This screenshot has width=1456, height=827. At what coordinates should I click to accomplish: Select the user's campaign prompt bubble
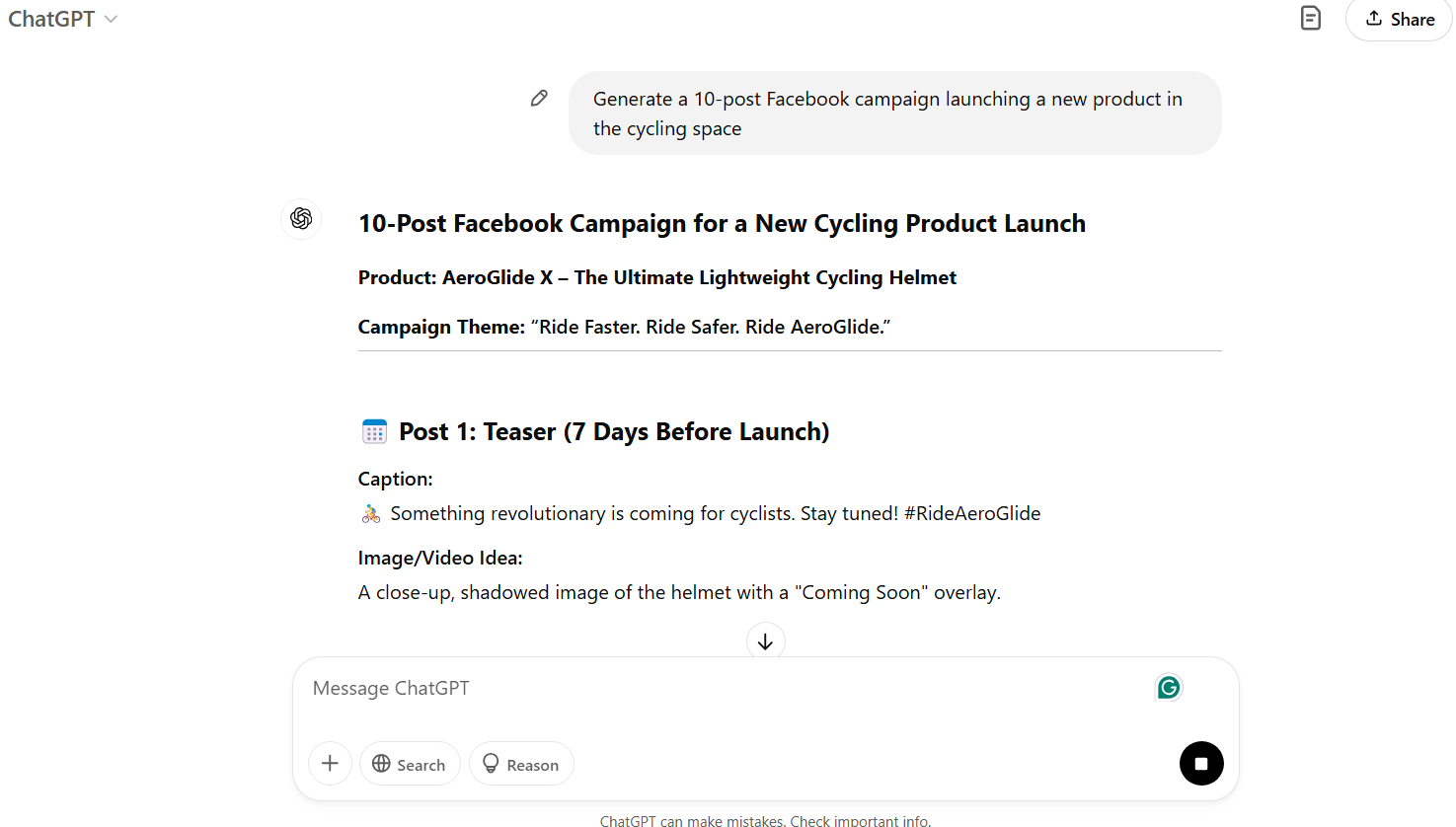tap(894, 113)
